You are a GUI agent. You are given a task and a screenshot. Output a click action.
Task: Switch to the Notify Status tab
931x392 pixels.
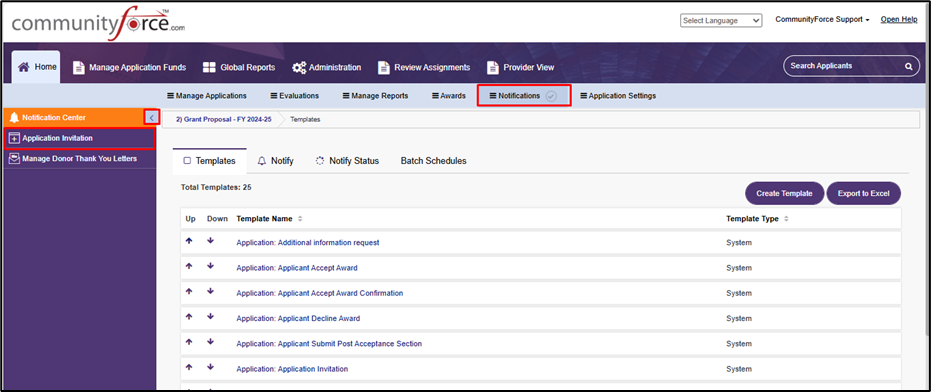click(x=347, y=161)
